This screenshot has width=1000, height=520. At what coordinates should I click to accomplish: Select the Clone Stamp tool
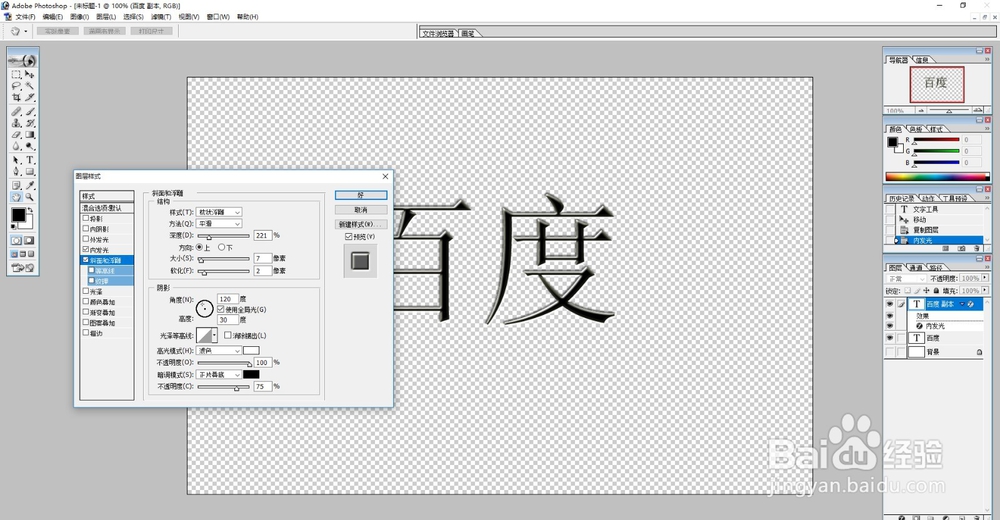[17, 123]
